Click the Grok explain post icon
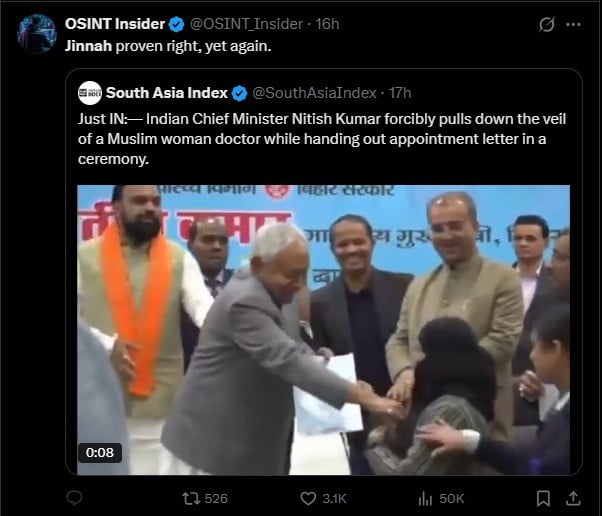 [x=547, y=24]
